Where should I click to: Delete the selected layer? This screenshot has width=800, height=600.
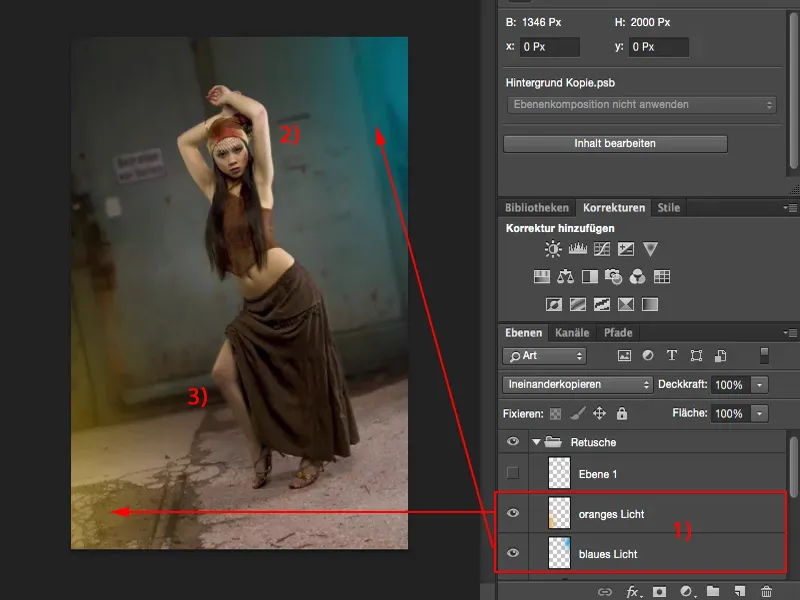point(766,591)
